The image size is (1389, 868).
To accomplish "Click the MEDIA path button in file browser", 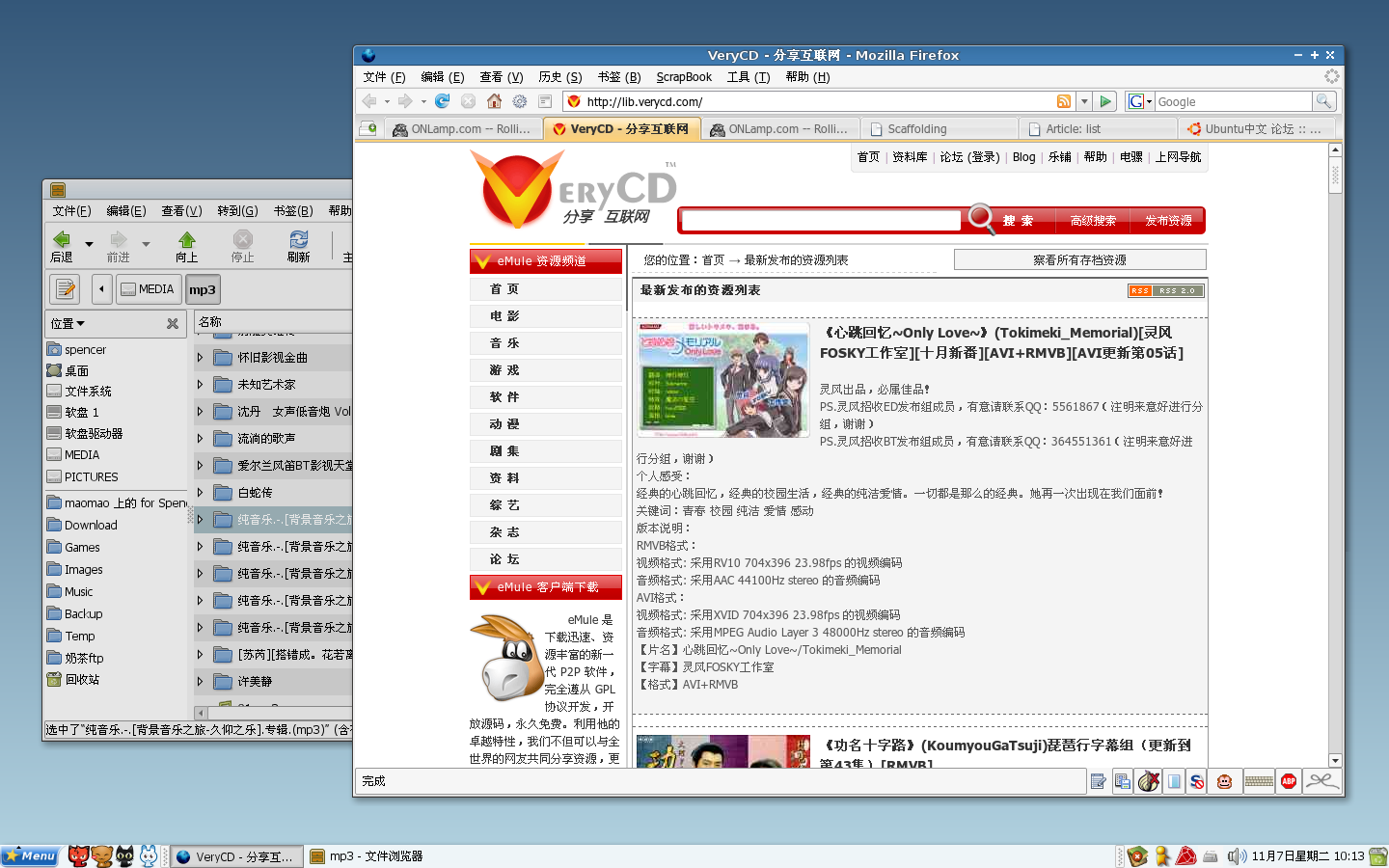I will click(149, 288).
